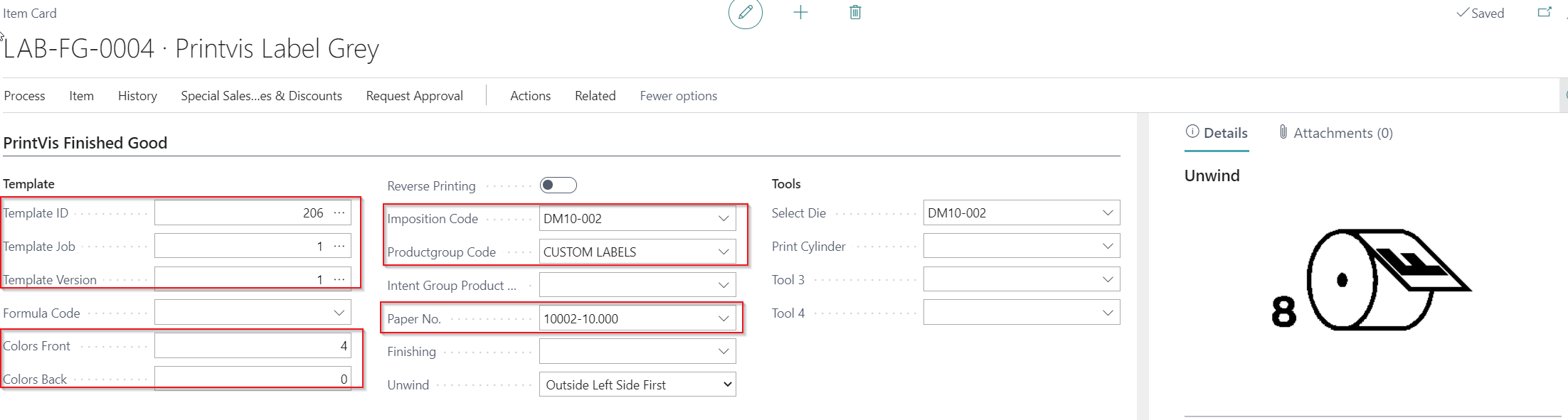Click the Template Job input field
The height and width of the screenshot is (420, 1568).
(x=253, y=246)
